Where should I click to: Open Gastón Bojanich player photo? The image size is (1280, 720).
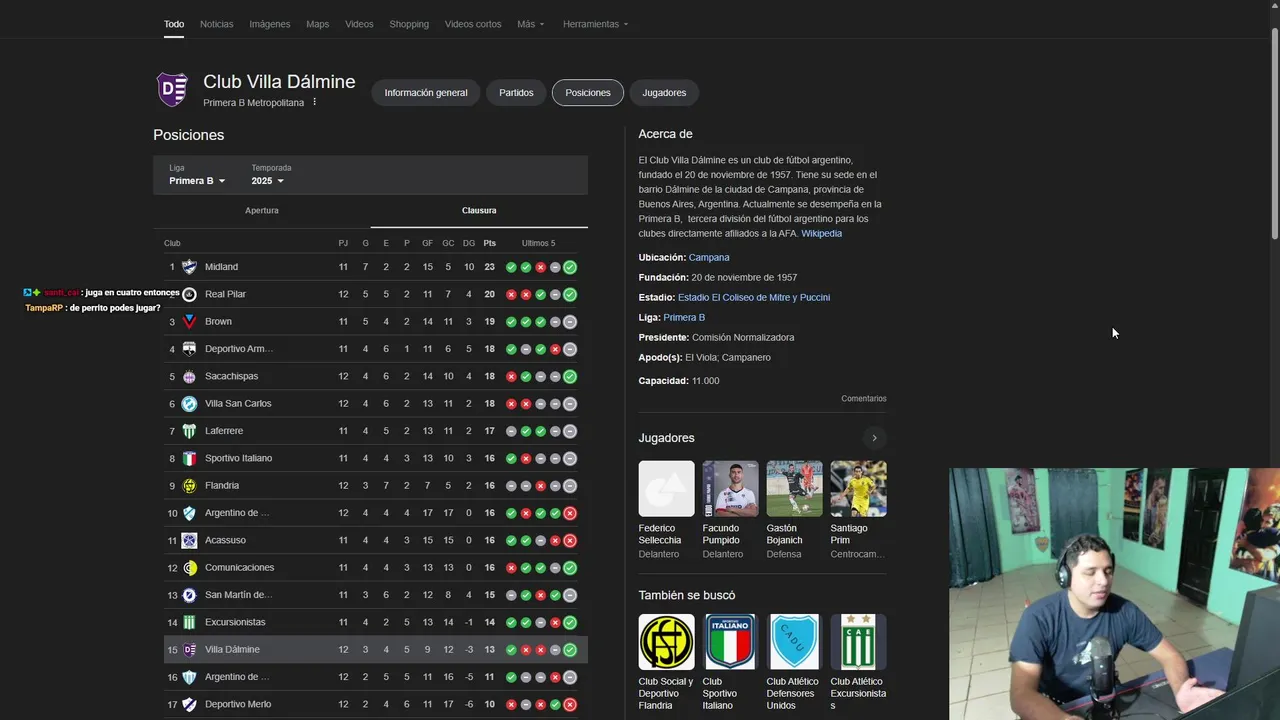pos(795,488)
